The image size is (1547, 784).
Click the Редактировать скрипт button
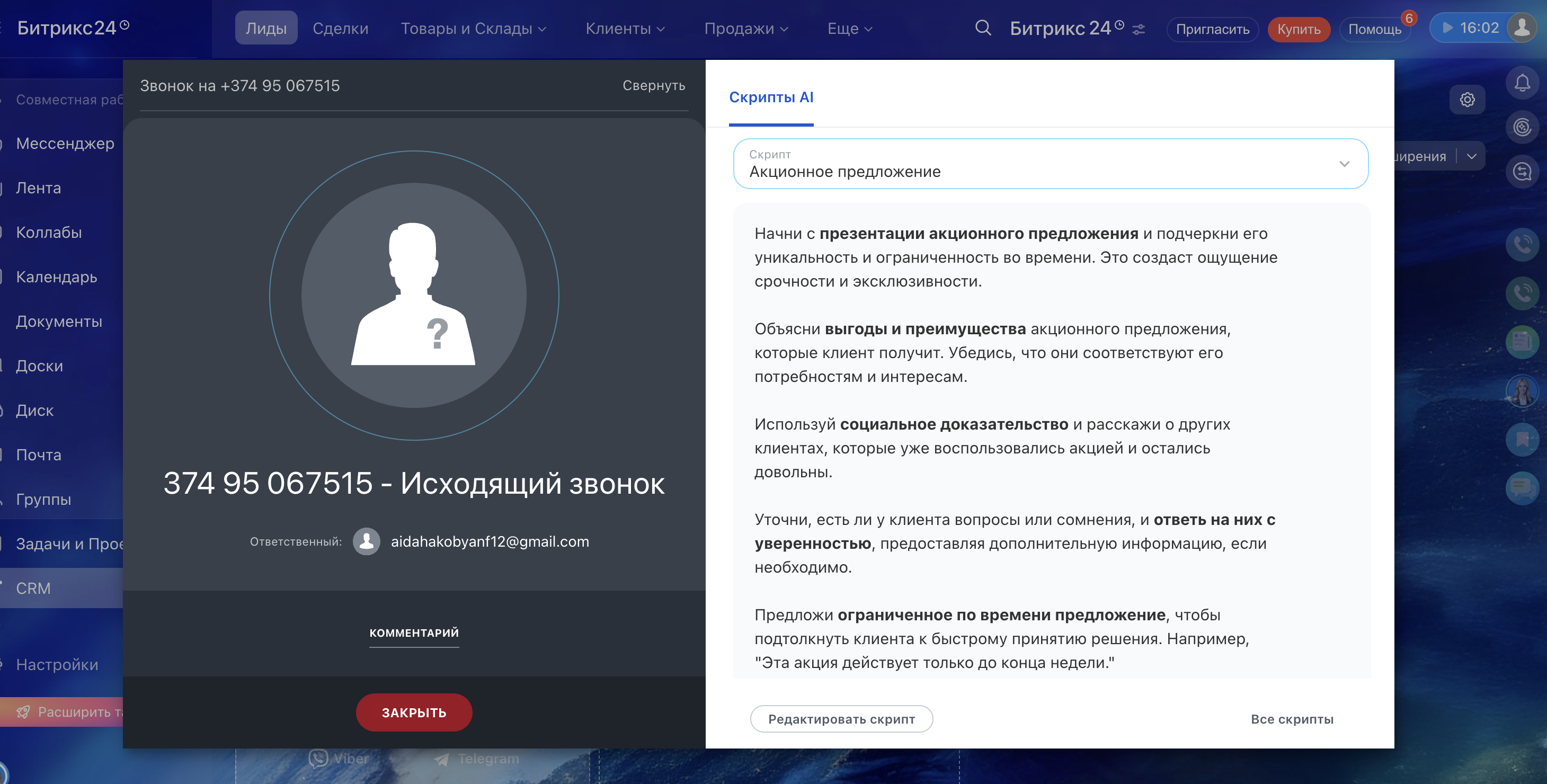pyautogui.click(x=841, y=718)
